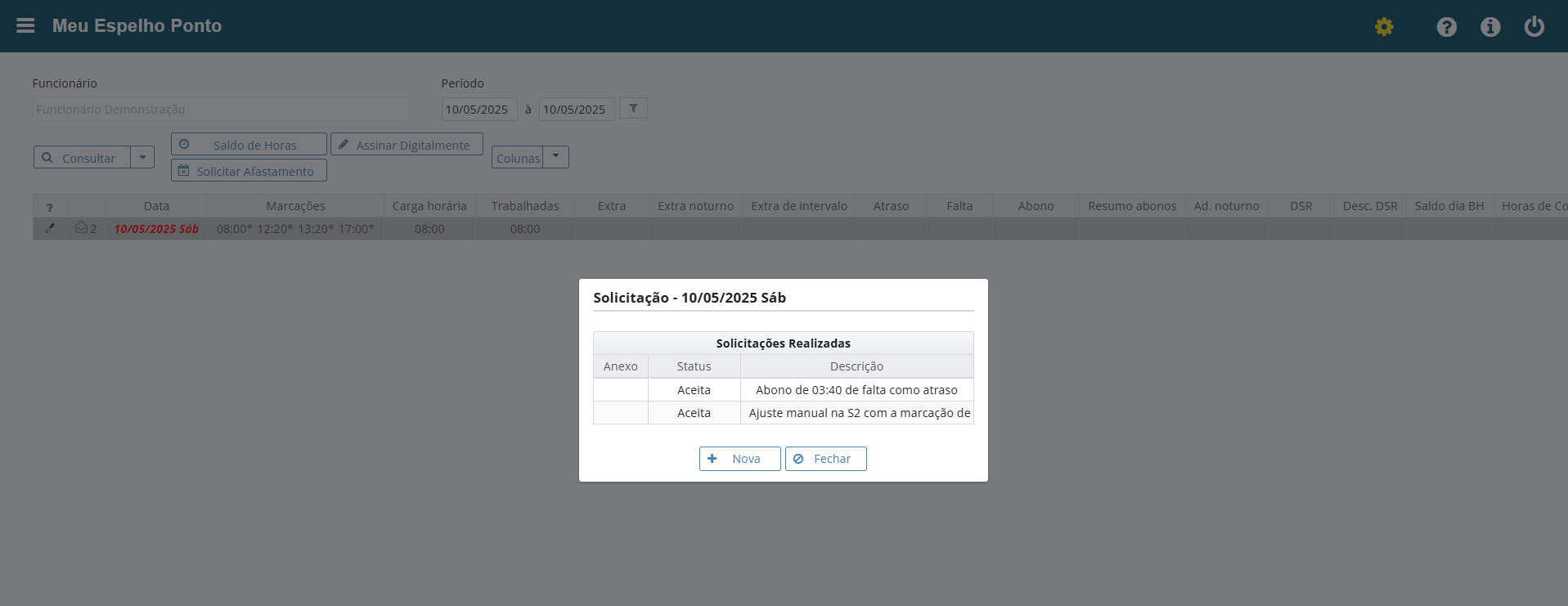Open the hamburger menu icon

click(25, 25)
